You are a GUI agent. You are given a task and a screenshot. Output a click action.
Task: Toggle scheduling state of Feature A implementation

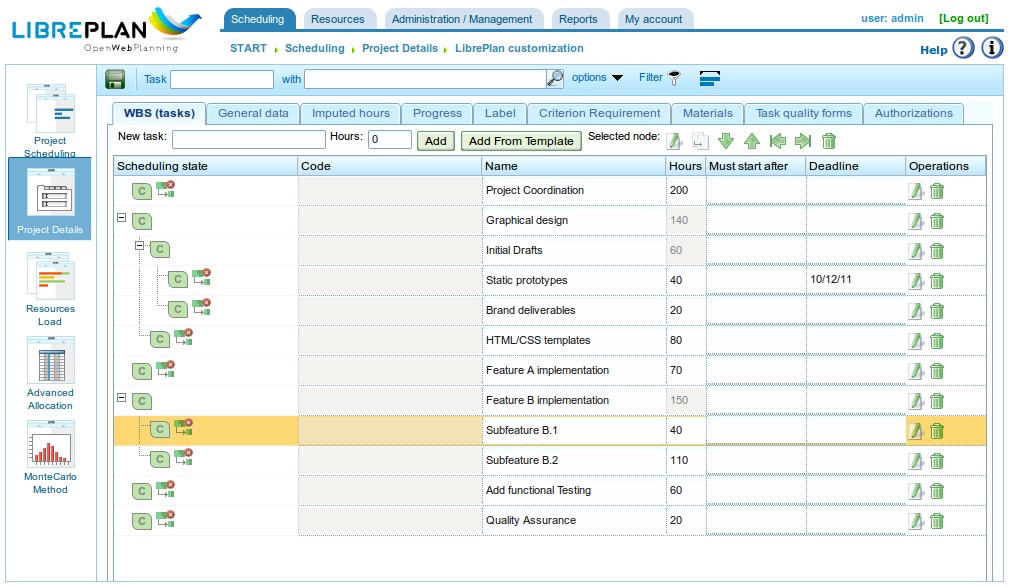142,371
